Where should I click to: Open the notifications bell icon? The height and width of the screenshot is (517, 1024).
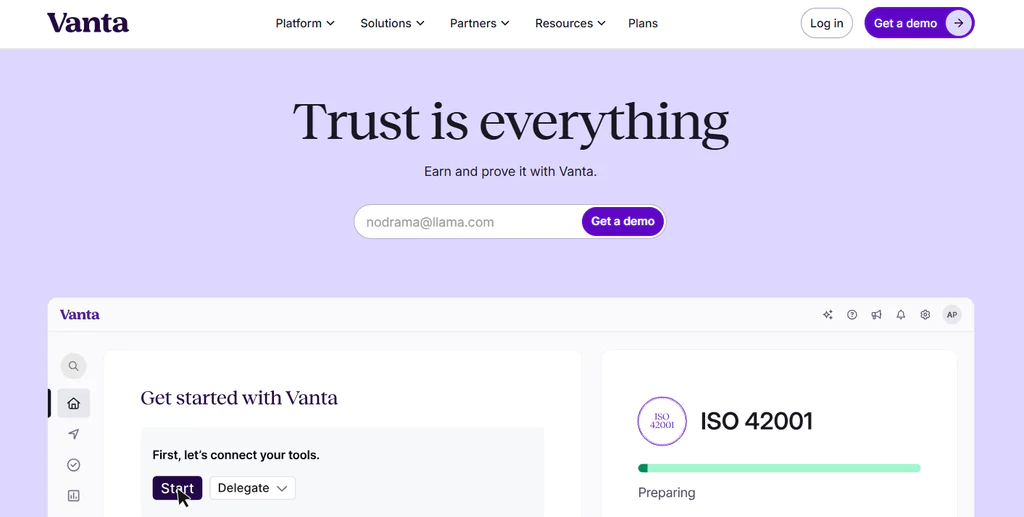901,315
